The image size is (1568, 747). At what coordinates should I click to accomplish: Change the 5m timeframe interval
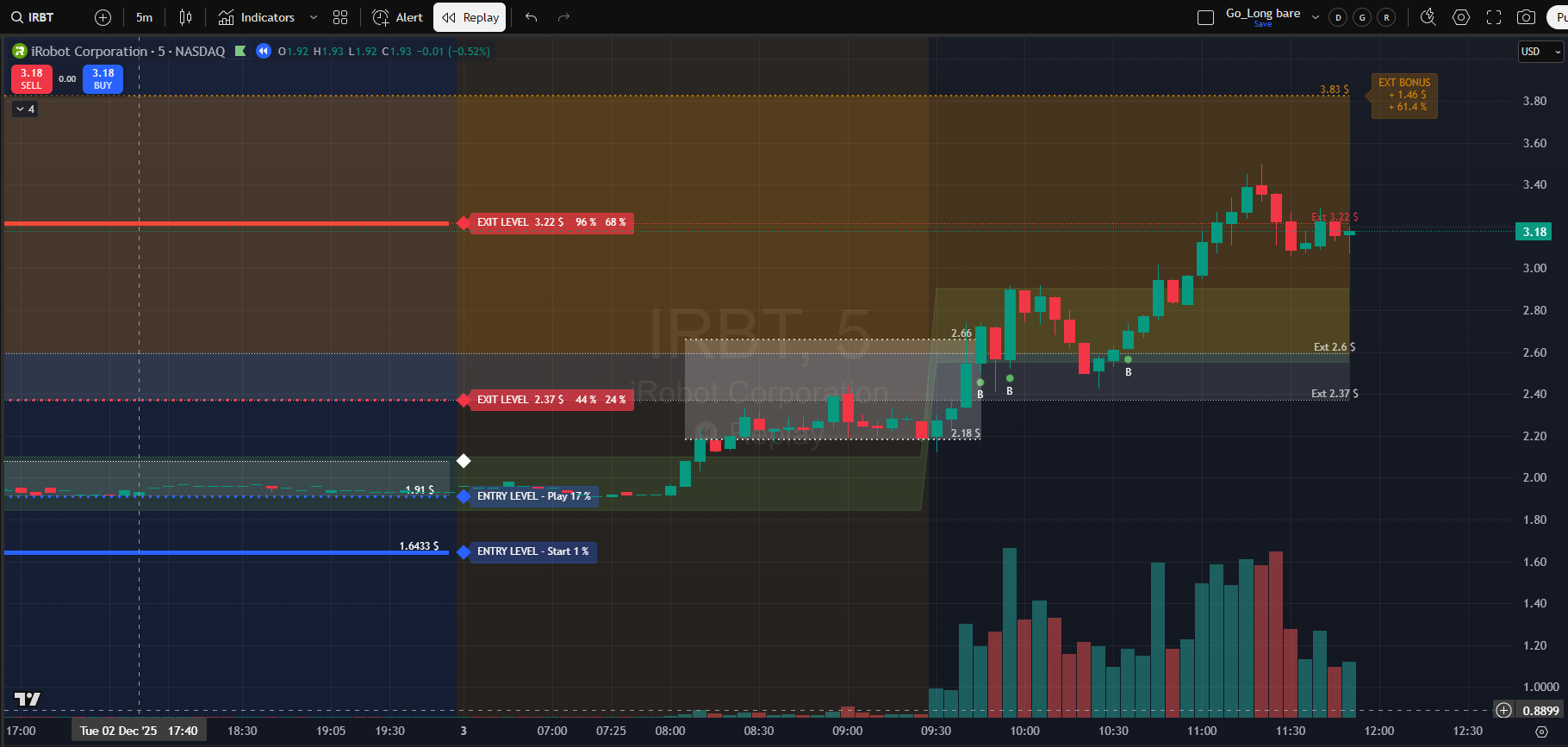[x=144, y=17]
